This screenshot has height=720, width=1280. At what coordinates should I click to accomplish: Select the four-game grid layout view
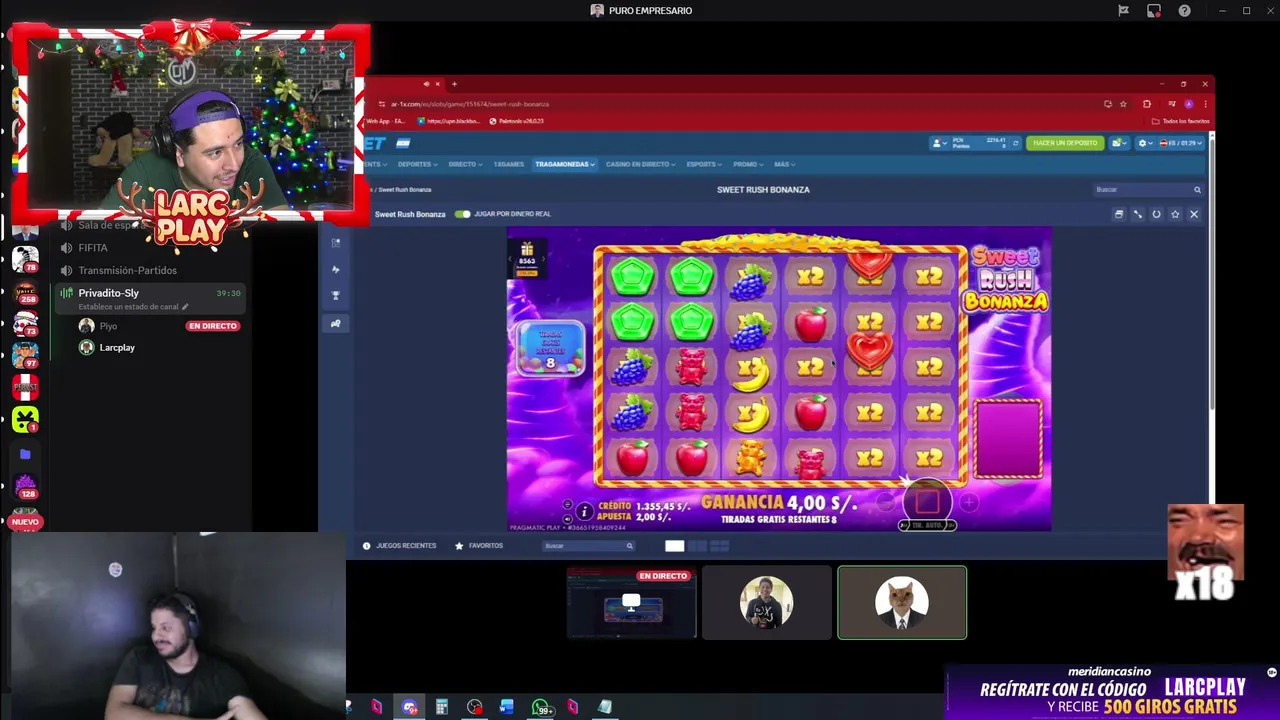pyautogui.click(x=719, y=546)
